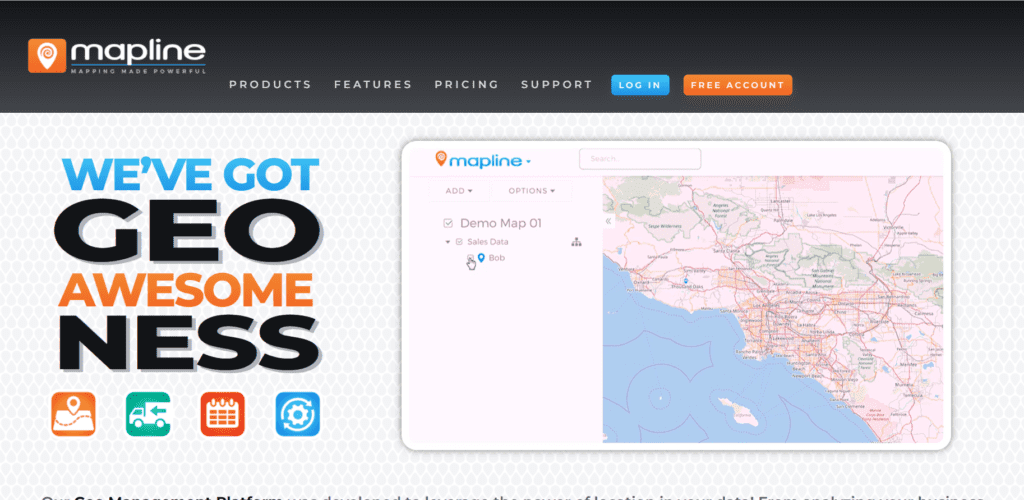Select the Sales Data label
This screenshot has height=500, width=1024.
pyautogui.click(x=488, y=242)
